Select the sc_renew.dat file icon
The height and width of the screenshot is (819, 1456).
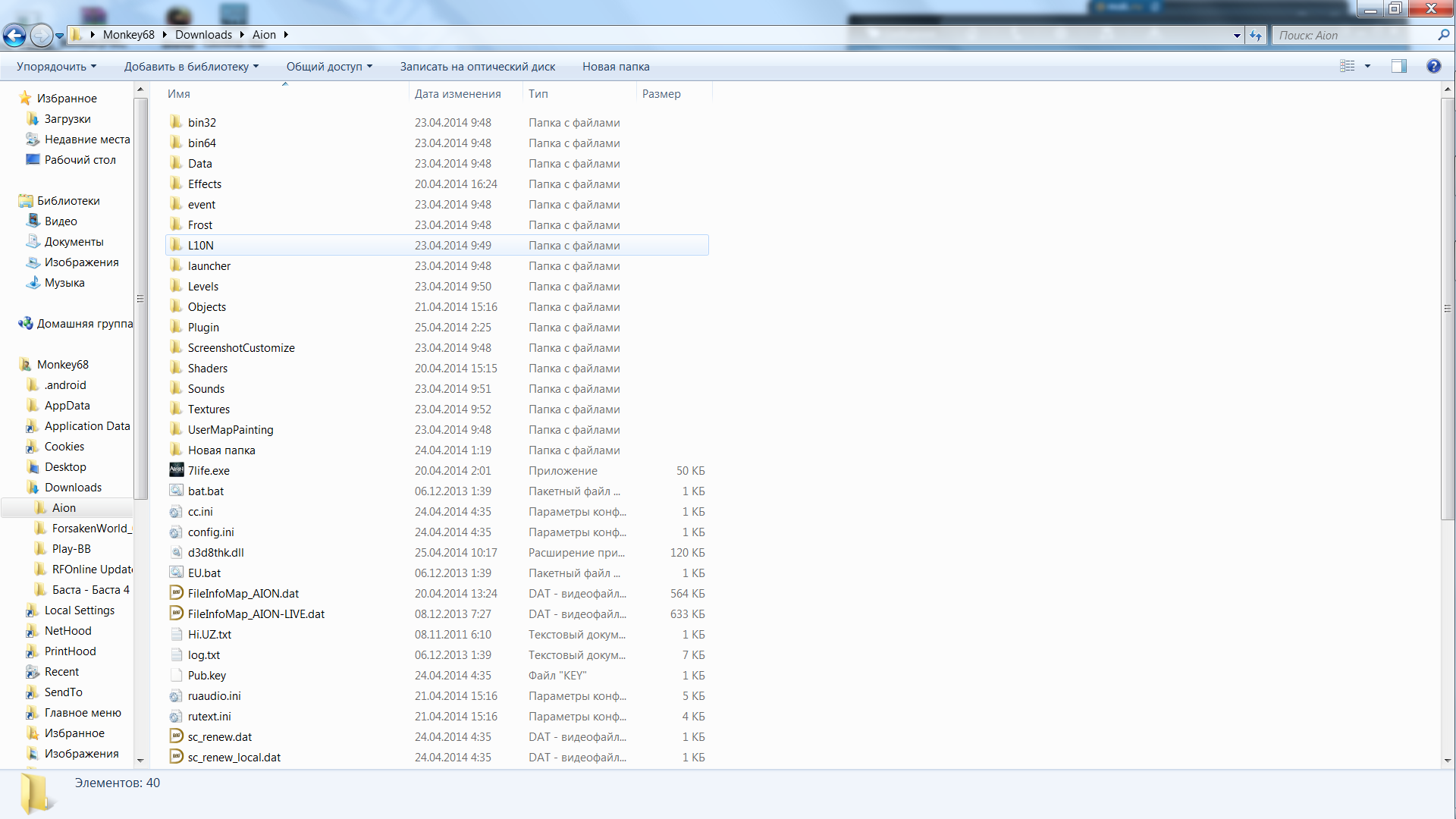[x=176, y=736]
